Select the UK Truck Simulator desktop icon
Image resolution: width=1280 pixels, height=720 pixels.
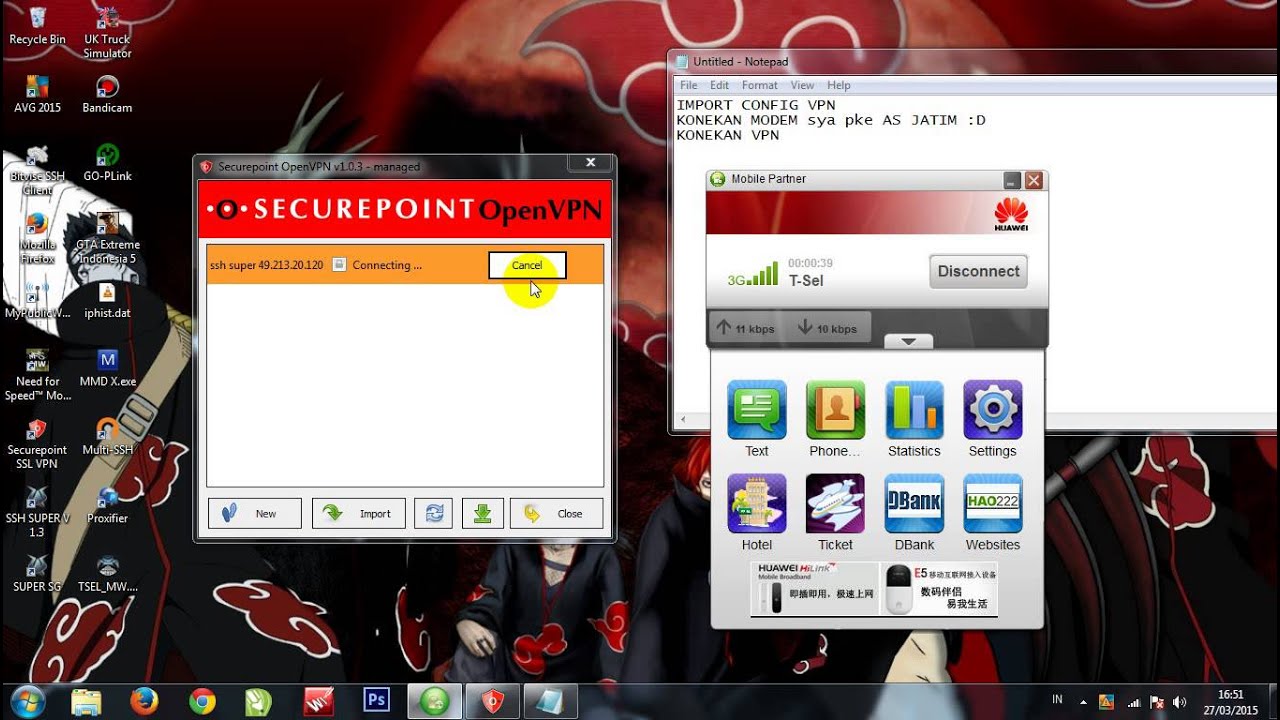coord(107,32)
